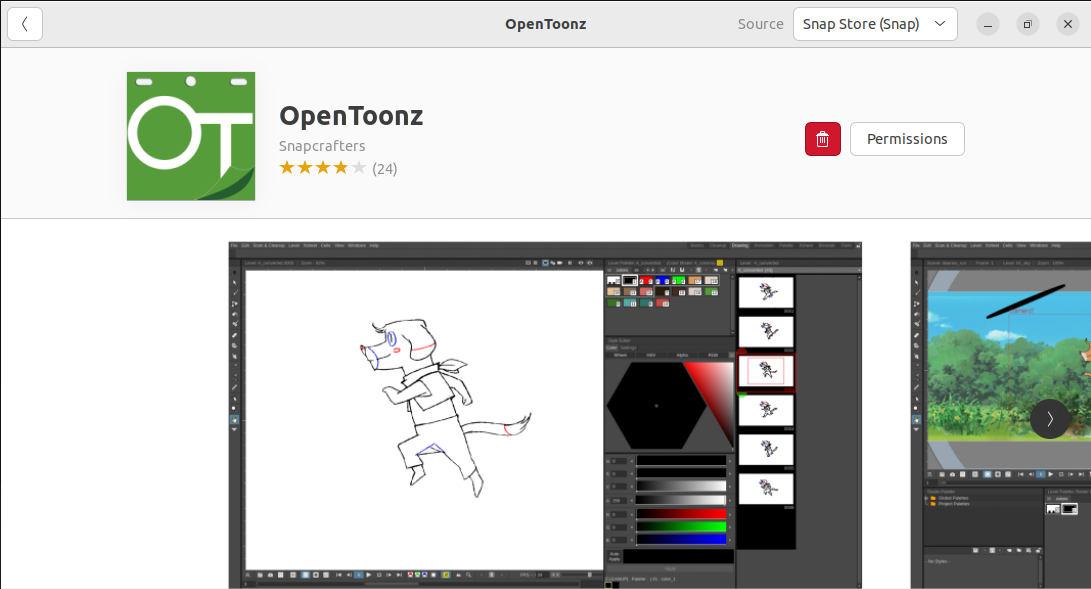This screenshot has width=1091, height=589.
Task: Click the Snapcrafters publisher name
Action: tap(322, 146)
